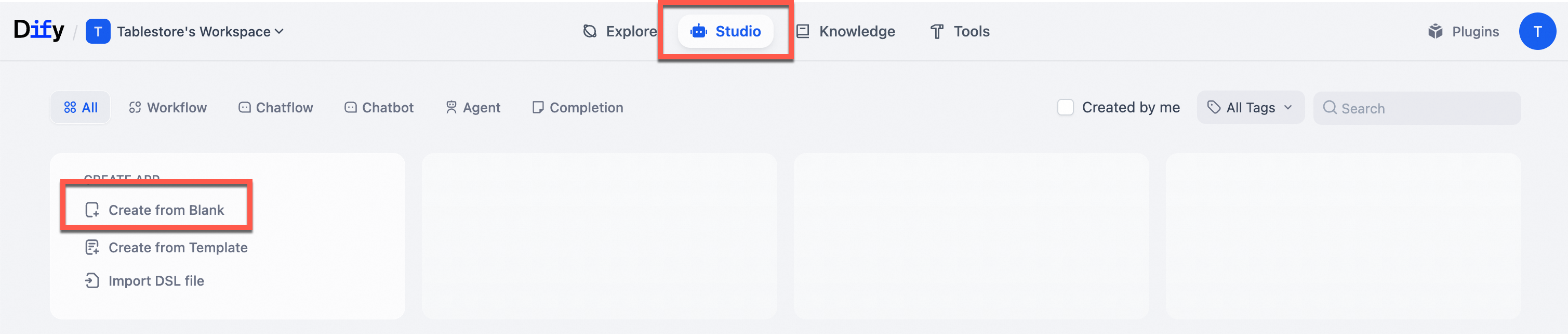Expand the All Tags dropdown
Image resolution: width=1568 pixels, height=334 pixels.
[x=1250, y=108]
